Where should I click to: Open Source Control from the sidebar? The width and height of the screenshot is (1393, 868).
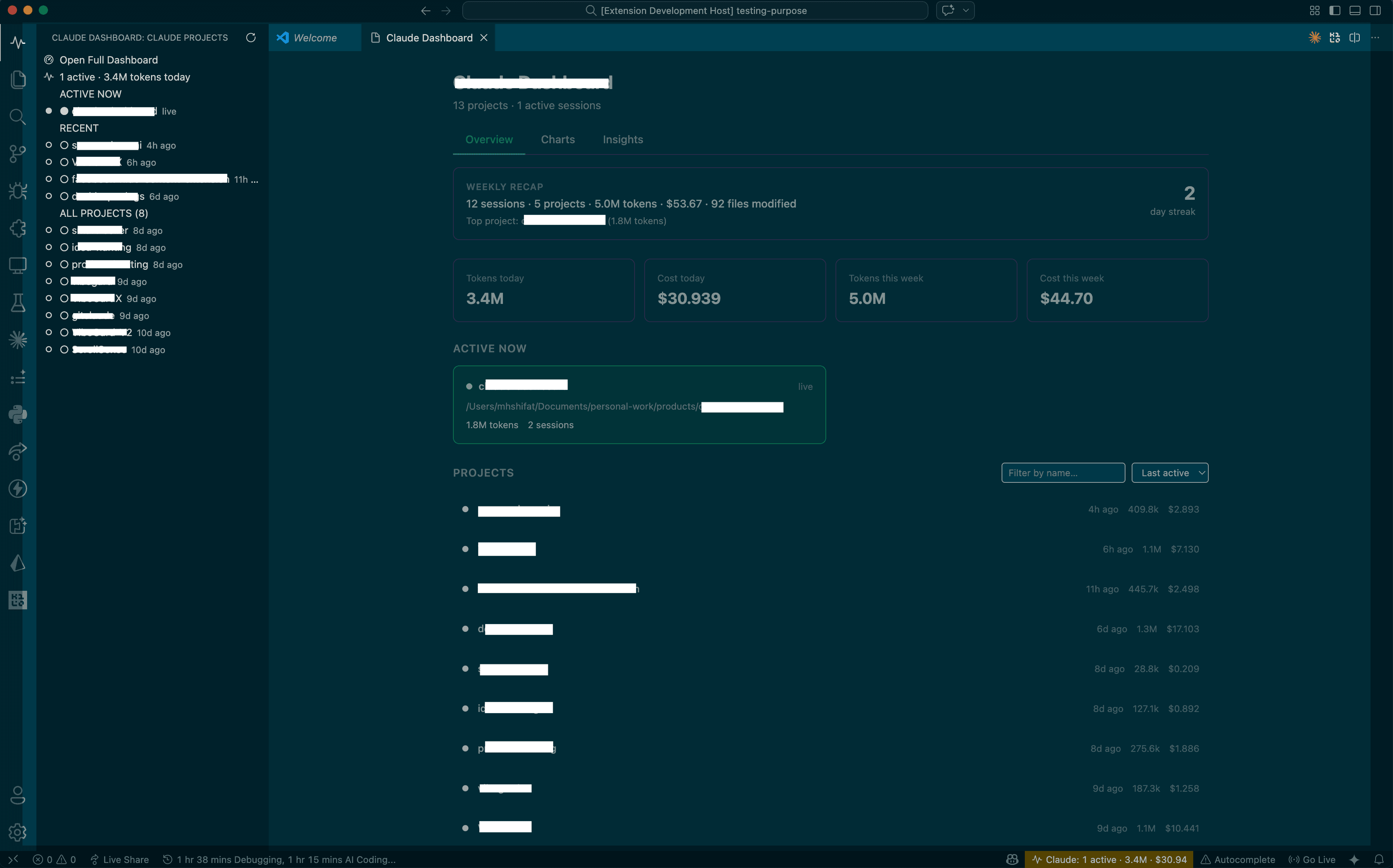pyautogui.click(x=18, y=154)
